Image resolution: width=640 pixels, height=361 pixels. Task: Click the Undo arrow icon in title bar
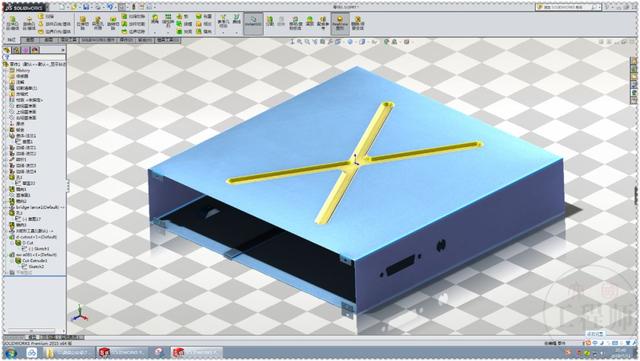(x=110, y=7)
